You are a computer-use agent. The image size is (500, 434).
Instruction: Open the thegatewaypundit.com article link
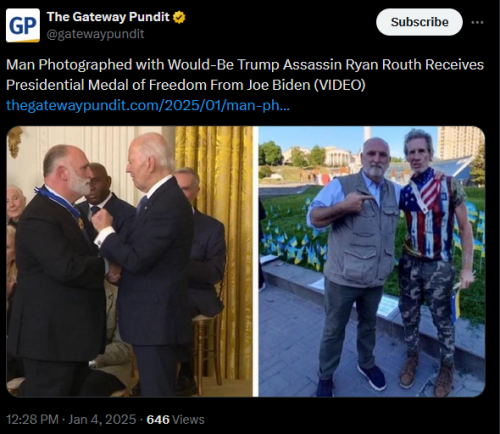[x=148, y=105]
